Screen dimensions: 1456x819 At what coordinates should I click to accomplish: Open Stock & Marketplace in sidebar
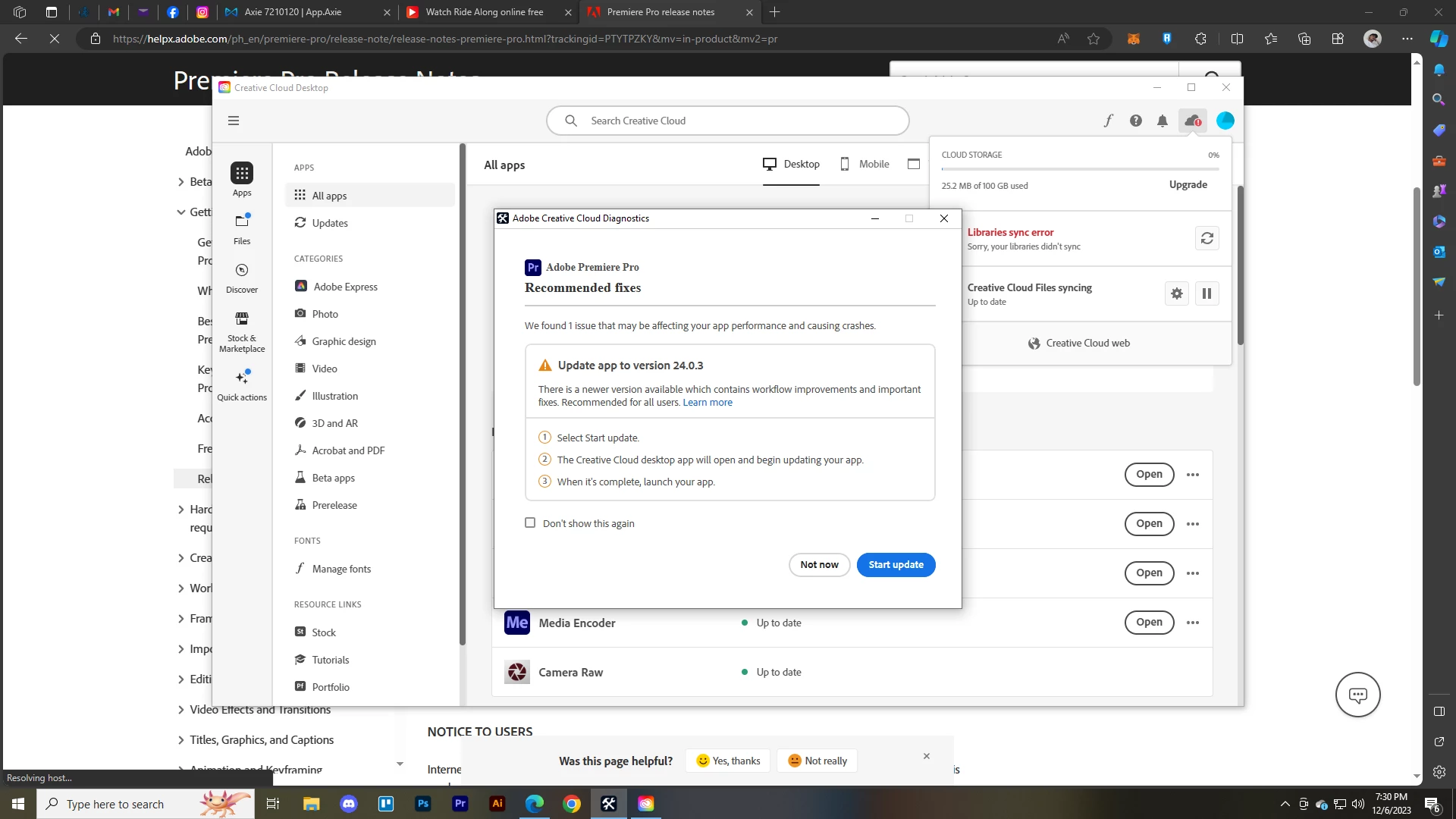tap(242, 331)
